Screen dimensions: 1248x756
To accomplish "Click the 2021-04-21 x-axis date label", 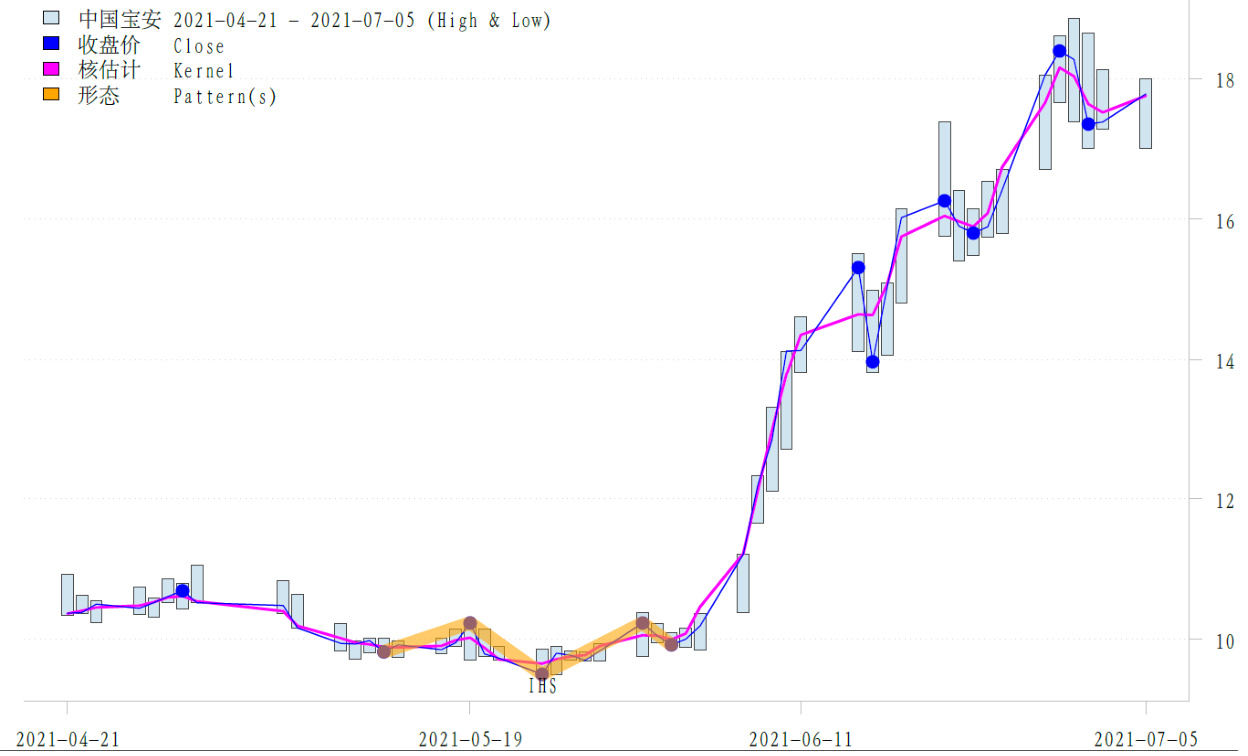I will pyautogui.click(x=68, y=739).
